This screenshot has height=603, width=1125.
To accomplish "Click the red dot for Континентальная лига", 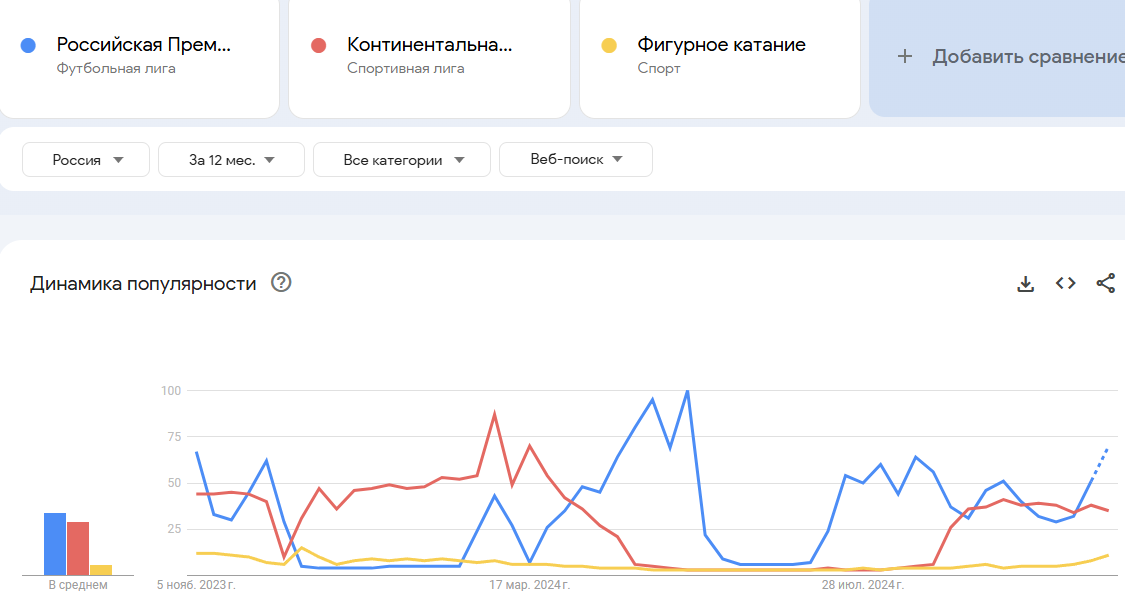I will click(319, 45).
